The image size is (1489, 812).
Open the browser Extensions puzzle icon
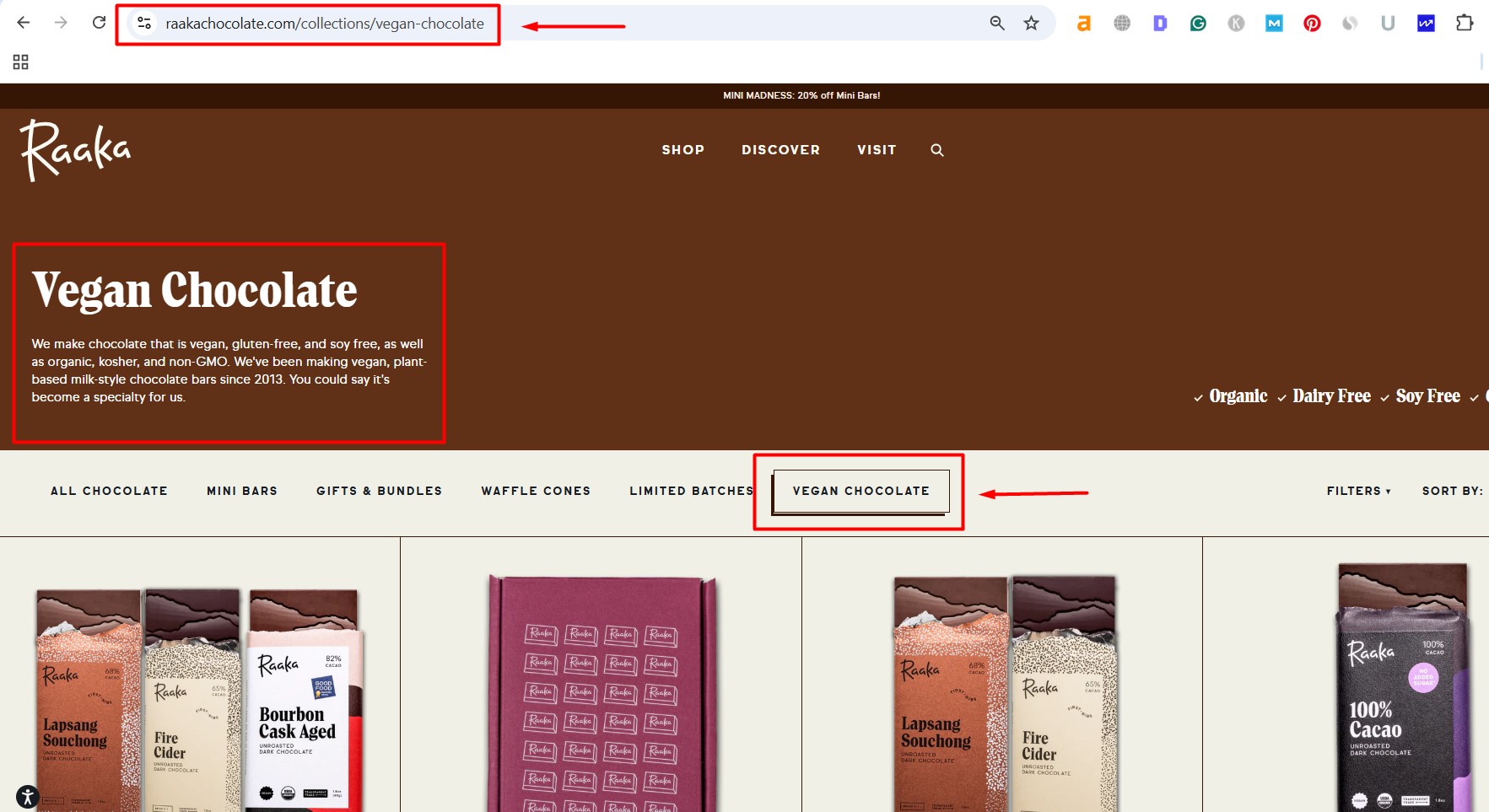(x=1465, y=24)
